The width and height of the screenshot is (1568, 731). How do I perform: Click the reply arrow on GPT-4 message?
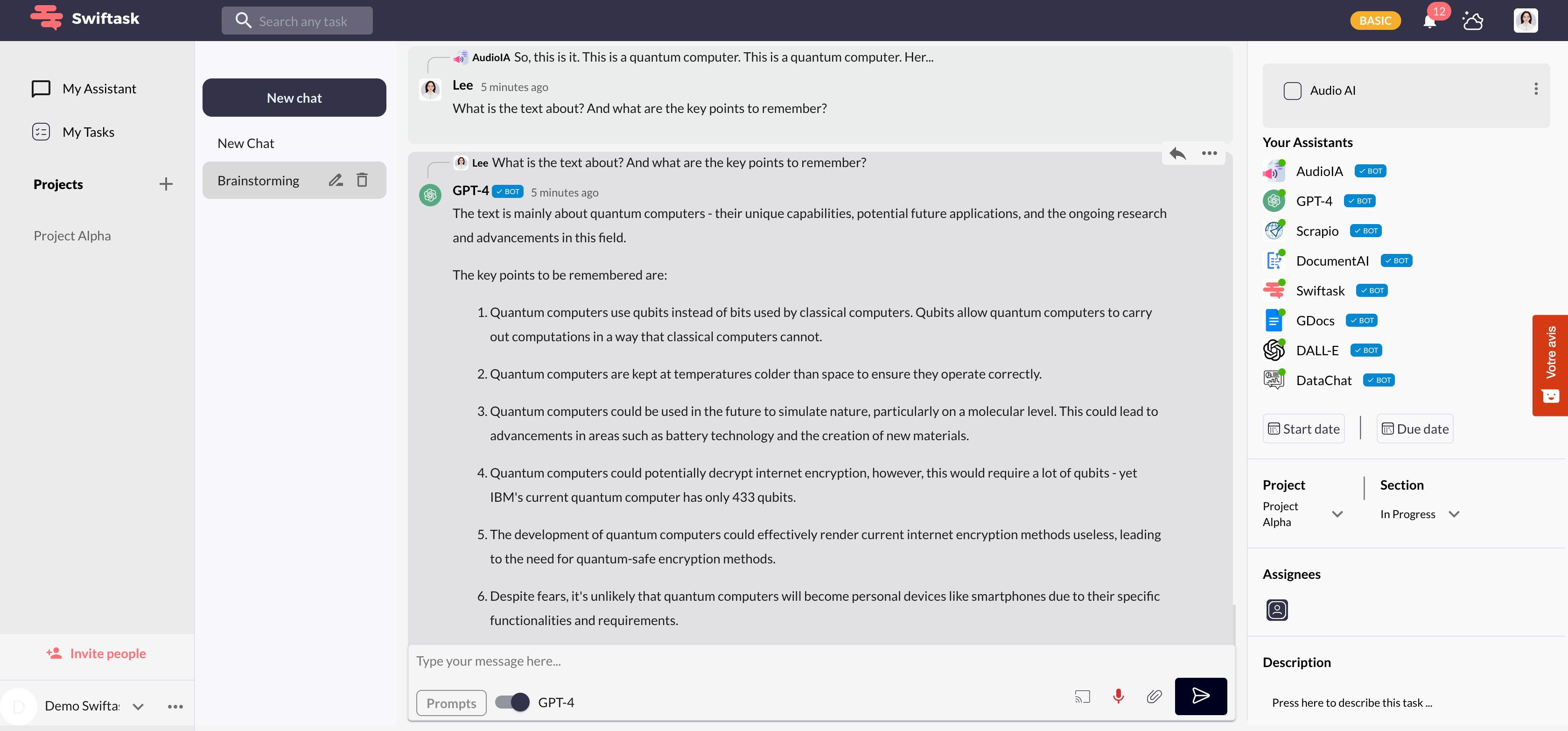point(1177,154)
